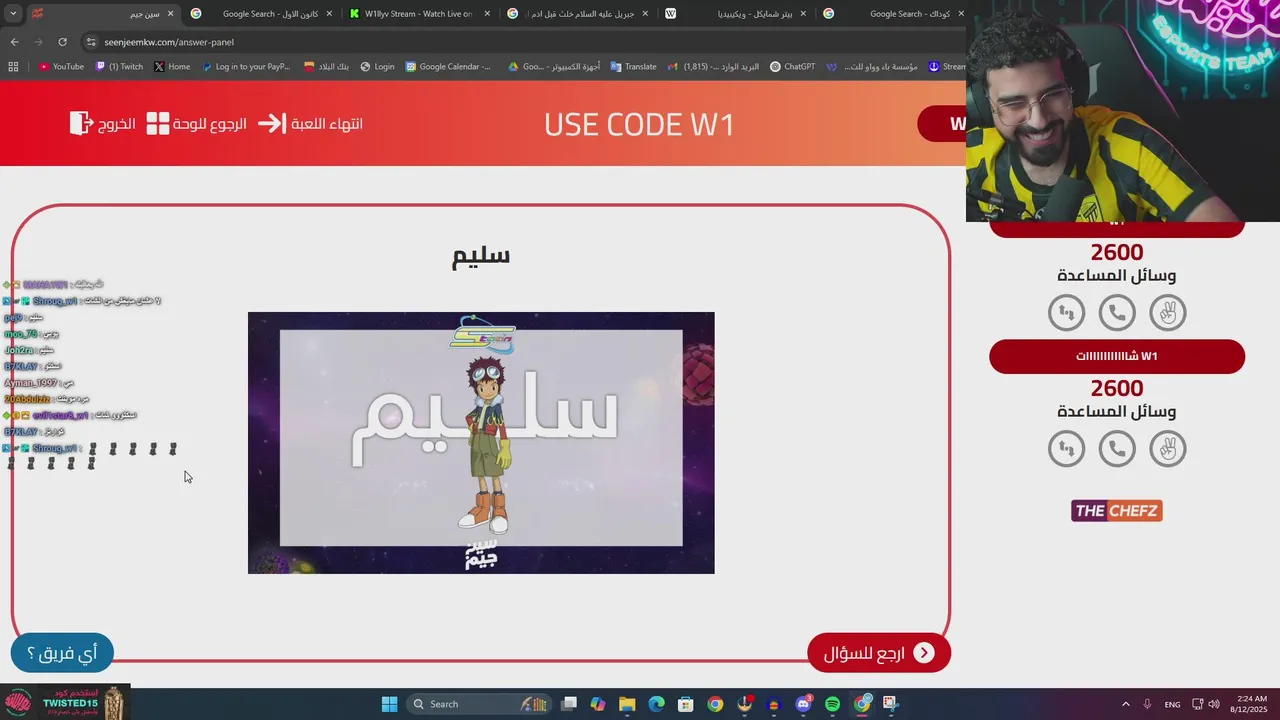Click the ارجع للسؤال button
Image resolution: width=1280 pixels, height=720 pixels.
pos(879,653)
